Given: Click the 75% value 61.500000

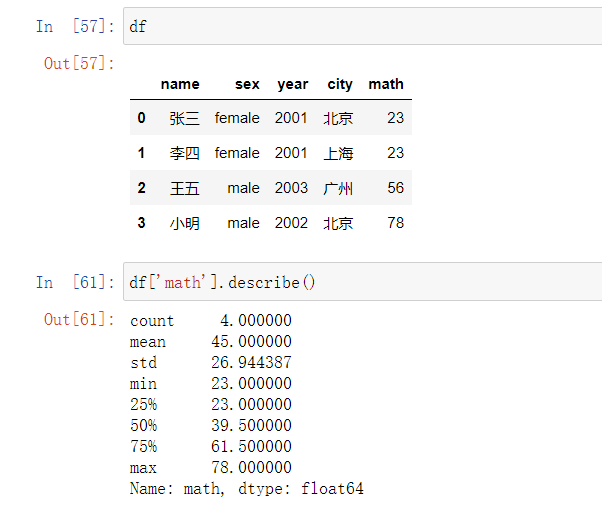Looking at the screenshot, I should pyautogui.click(x=251, y=446).
